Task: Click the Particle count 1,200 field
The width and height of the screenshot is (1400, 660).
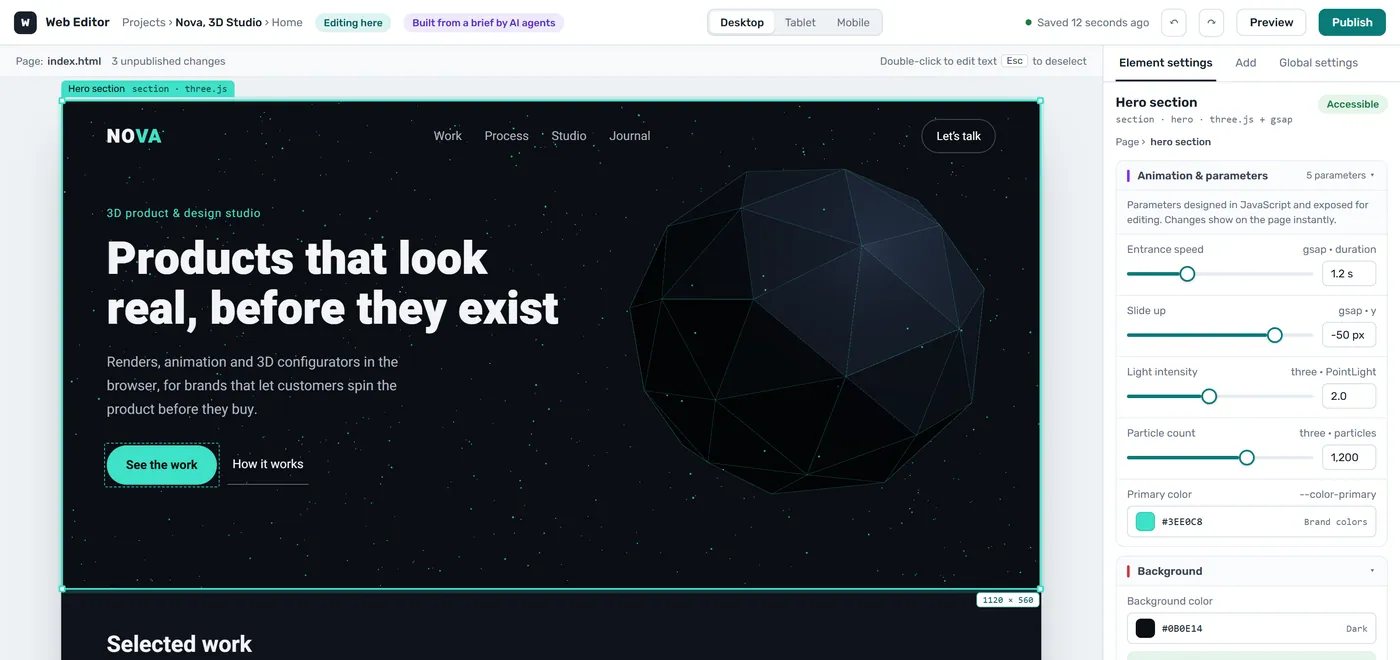Action: tap(1349, 457)
